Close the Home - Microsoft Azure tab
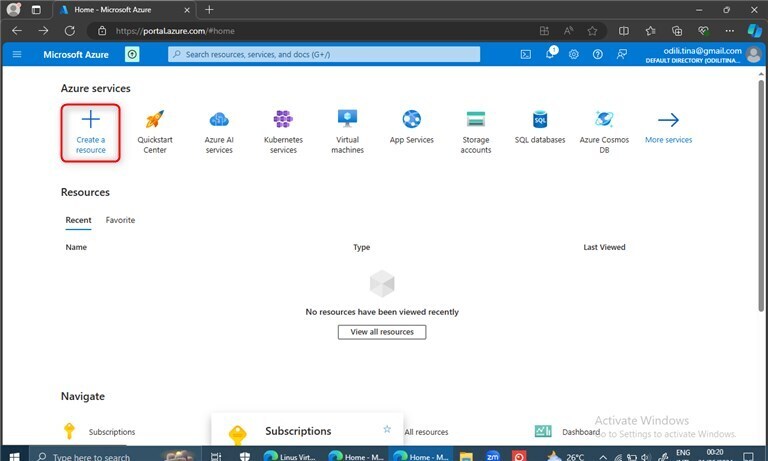Screen dimensions: 768x461 pos(187,10)
